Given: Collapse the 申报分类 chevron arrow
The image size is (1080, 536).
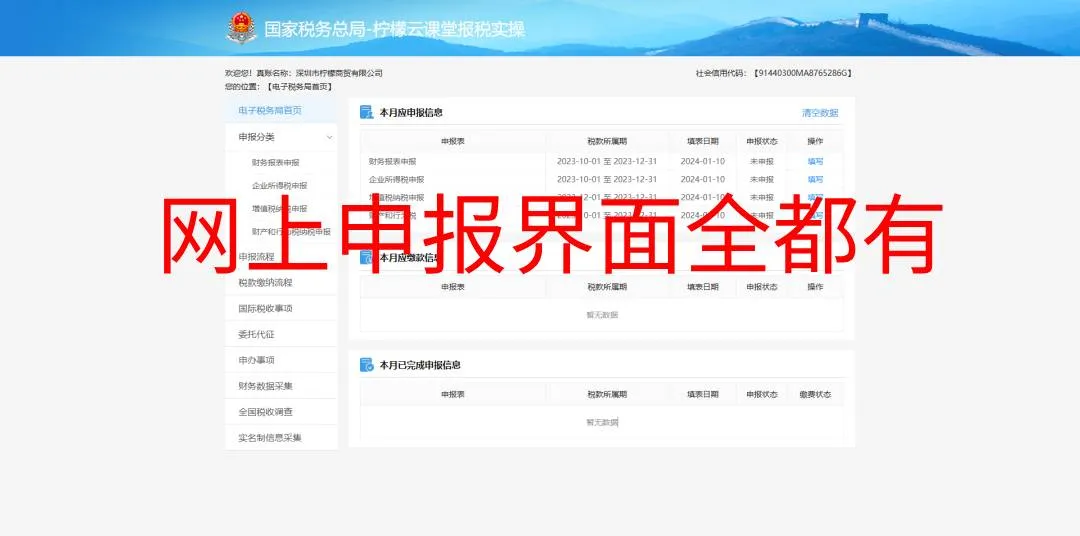Looking at the screenshot, I should 329,137.
